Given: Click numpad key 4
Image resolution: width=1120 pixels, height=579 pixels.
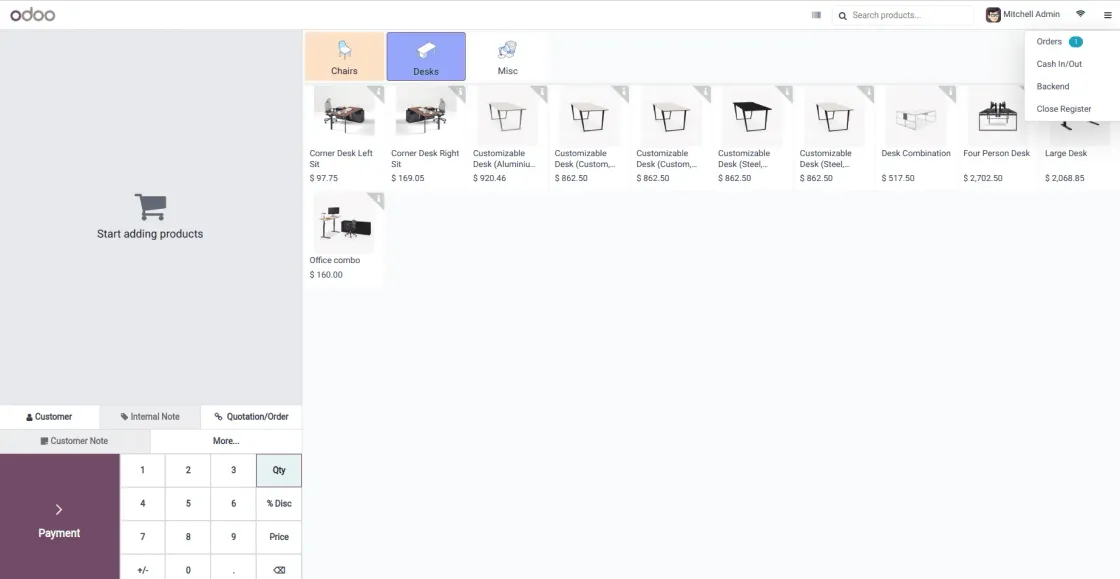Looking at the screenshot, I should (x=142, y=504).
